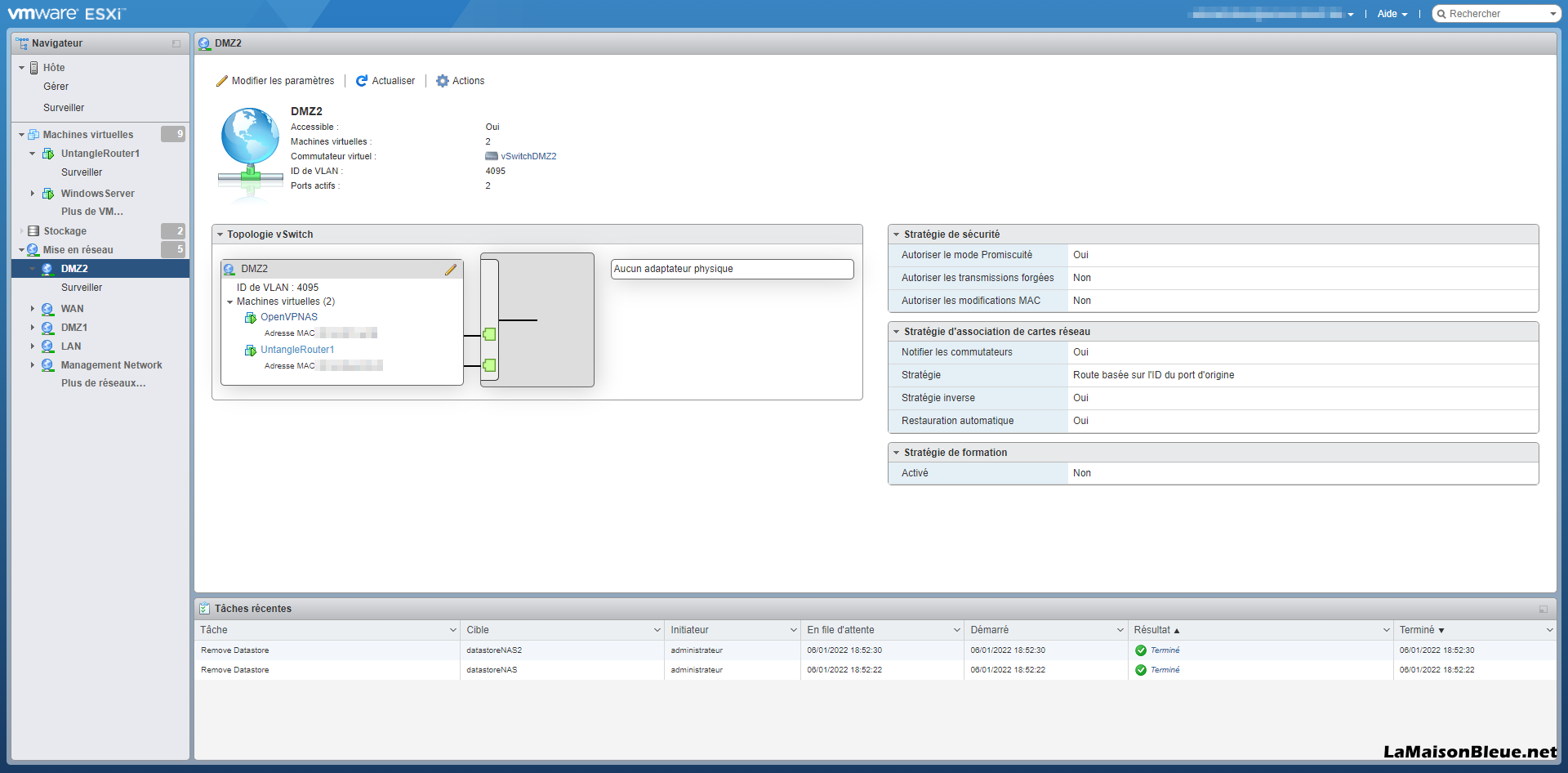
Task: Click the Management Network icon
Action: click(47, 365)
